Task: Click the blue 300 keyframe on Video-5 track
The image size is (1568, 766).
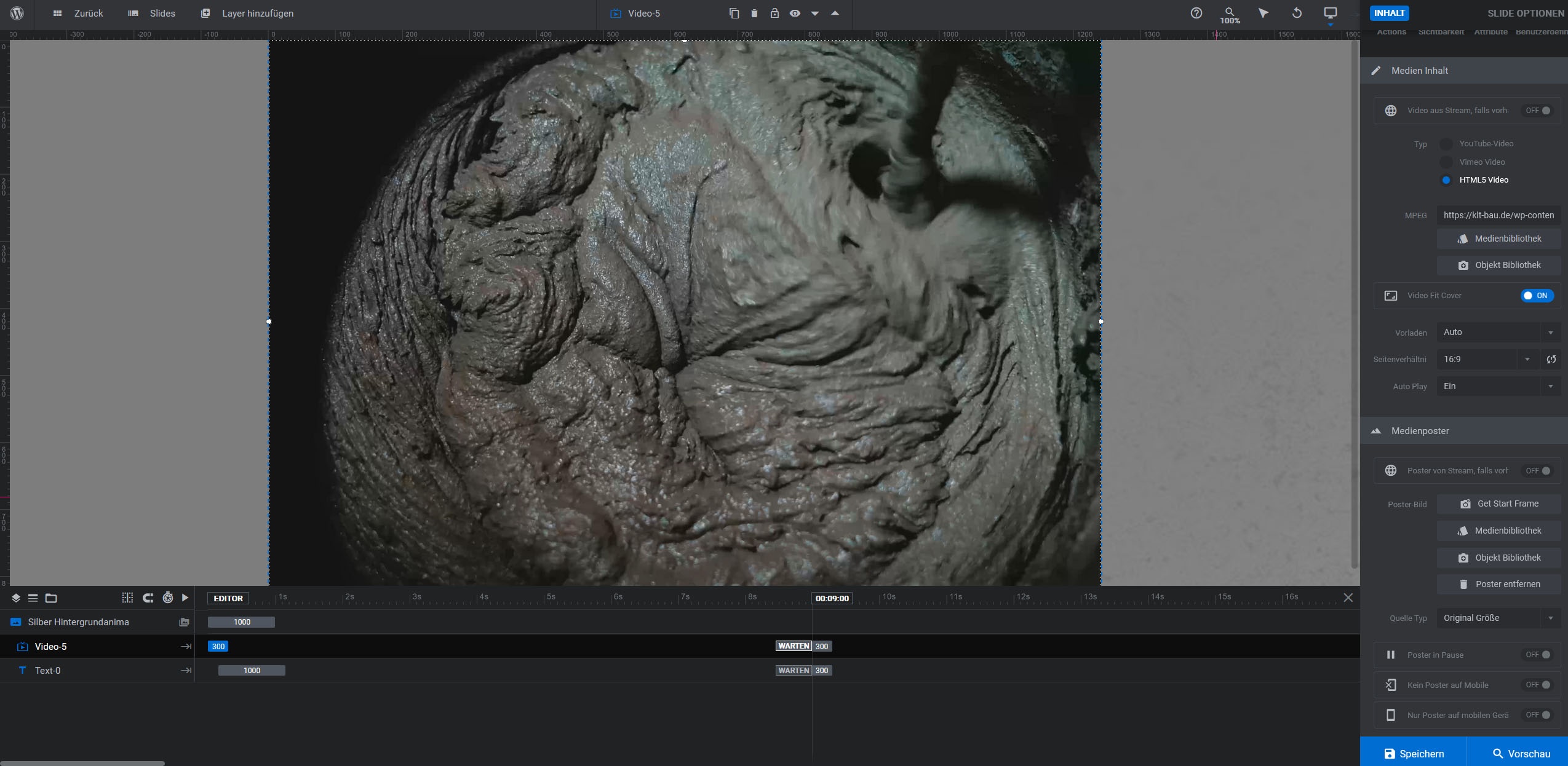Action: 218,646
